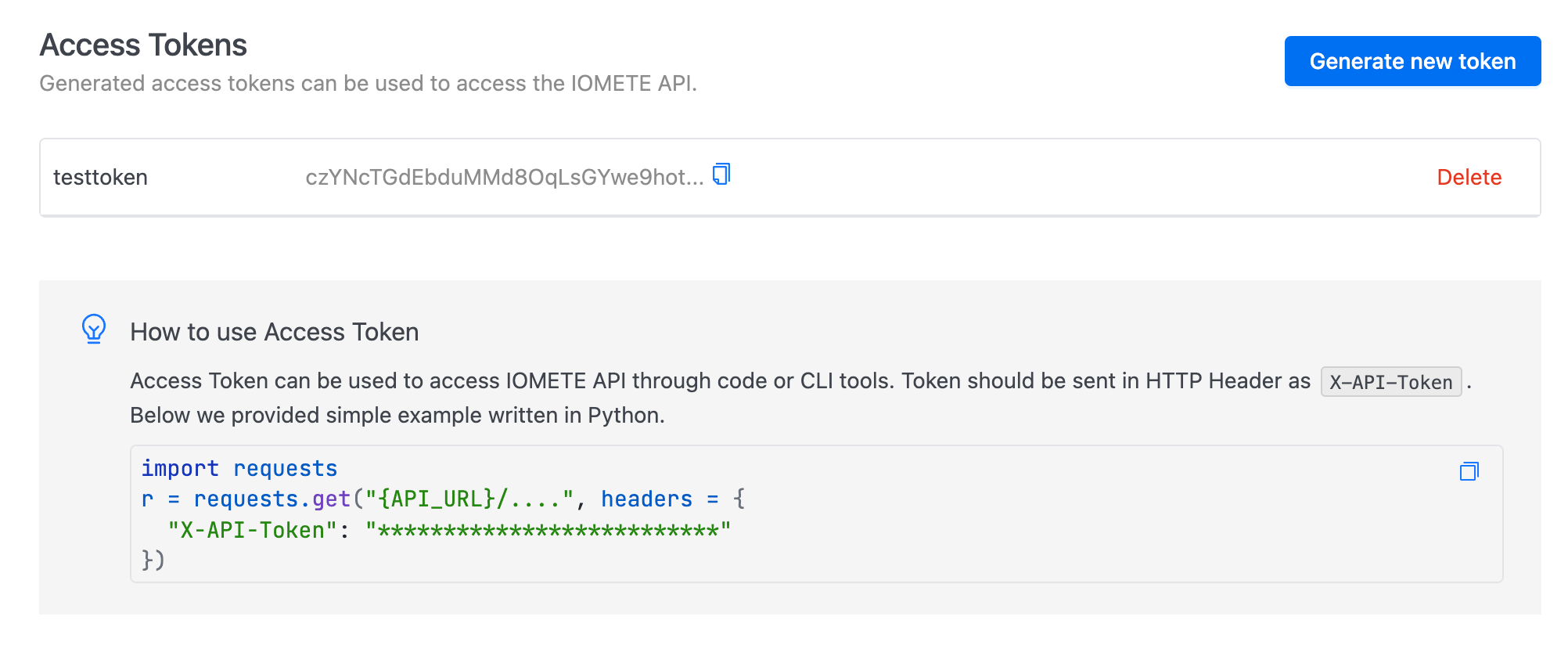This screenshot has width=1568, height=645.
Task: Delete the testtoken access token
Action: 1469,178
